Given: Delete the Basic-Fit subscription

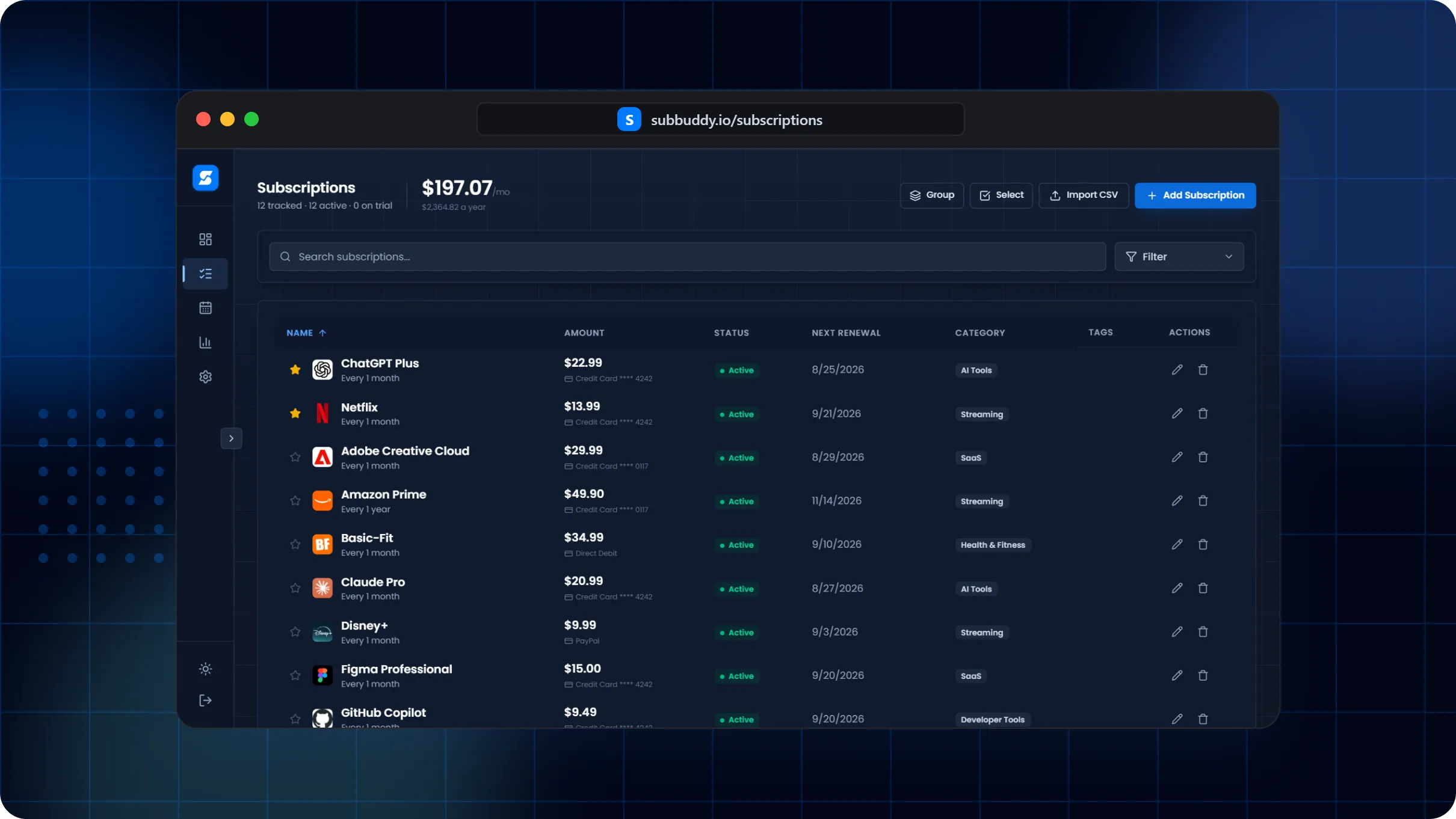Looking at the screenshot, I should [1203, 544].
